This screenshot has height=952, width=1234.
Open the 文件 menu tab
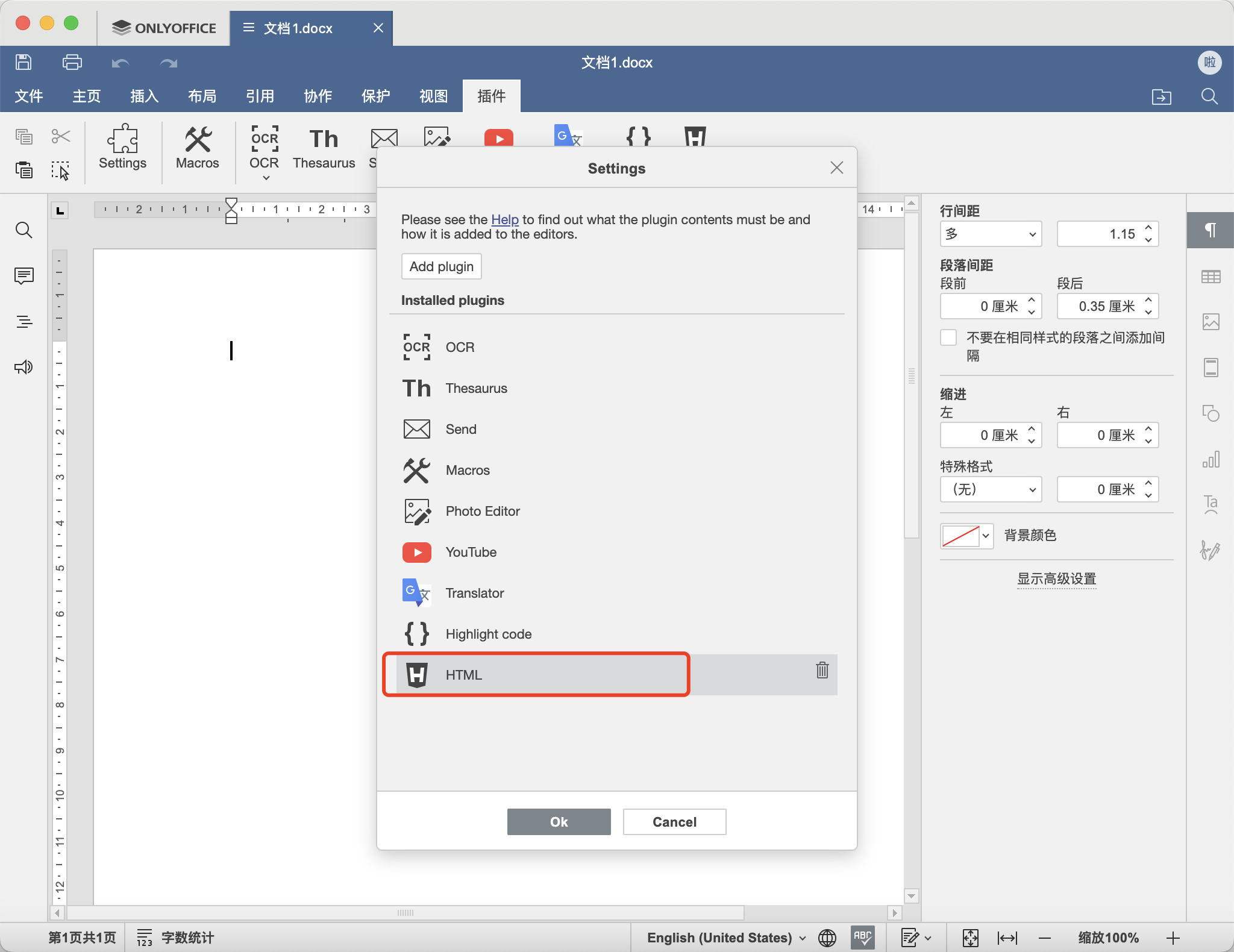29,96
